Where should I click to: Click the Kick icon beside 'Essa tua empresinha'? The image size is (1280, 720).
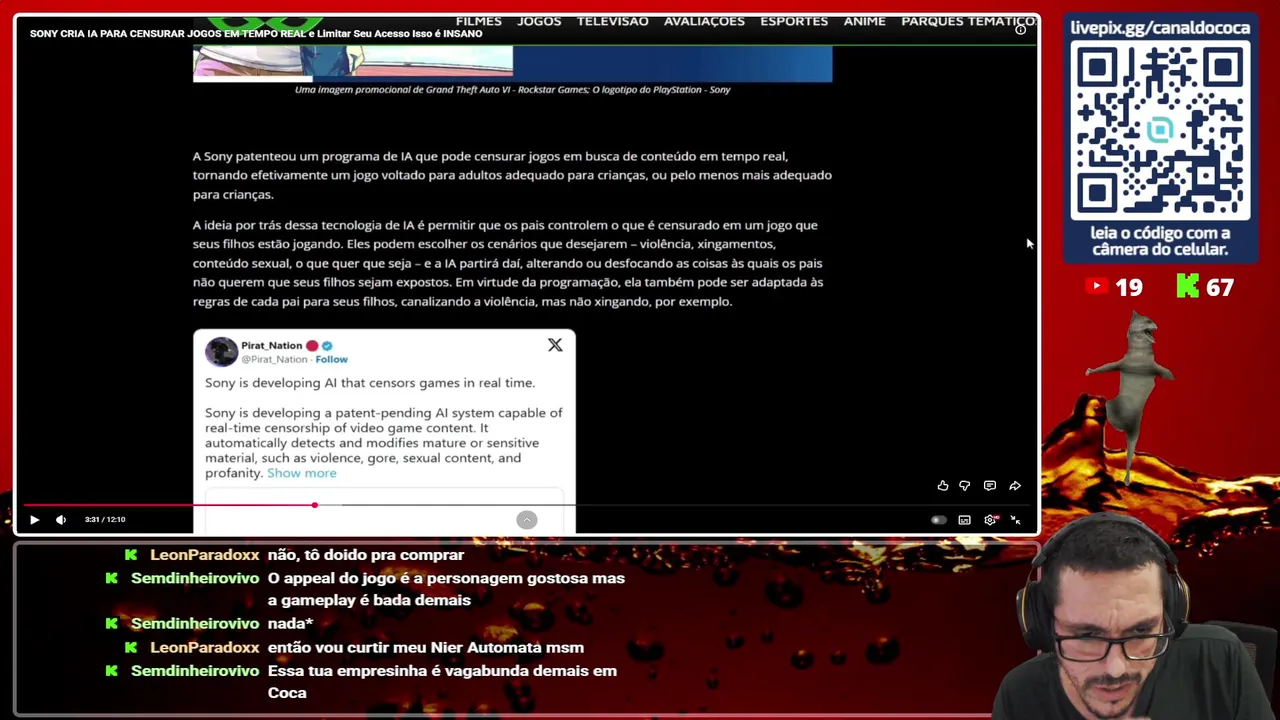coord(111,671)
